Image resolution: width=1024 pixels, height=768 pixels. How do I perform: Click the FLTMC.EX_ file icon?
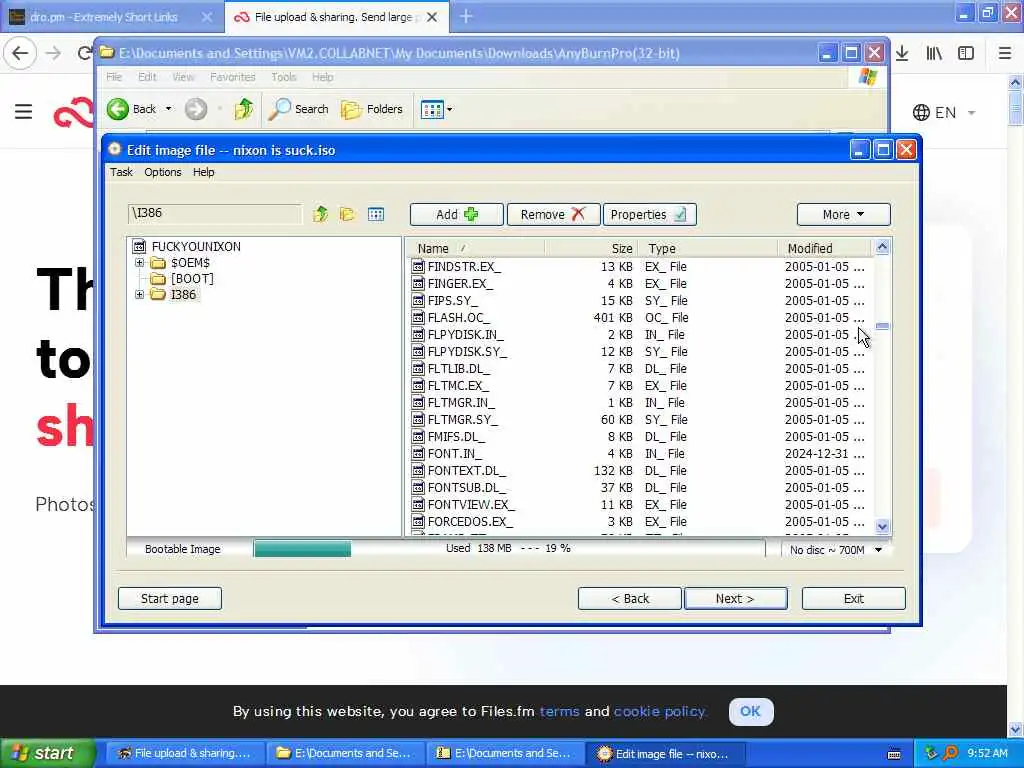click(x=418, y=385)
